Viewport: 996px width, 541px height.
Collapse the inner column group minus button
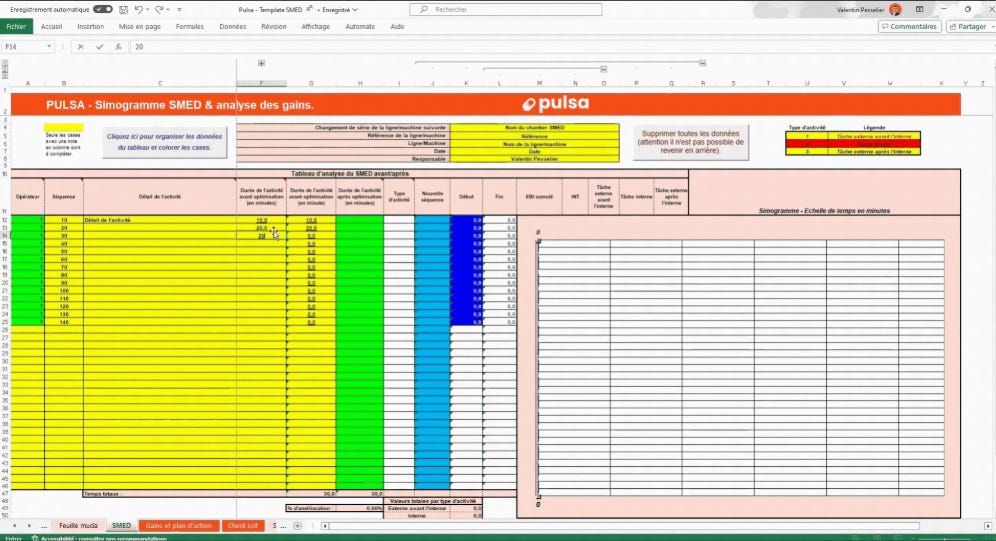point(603,69)
